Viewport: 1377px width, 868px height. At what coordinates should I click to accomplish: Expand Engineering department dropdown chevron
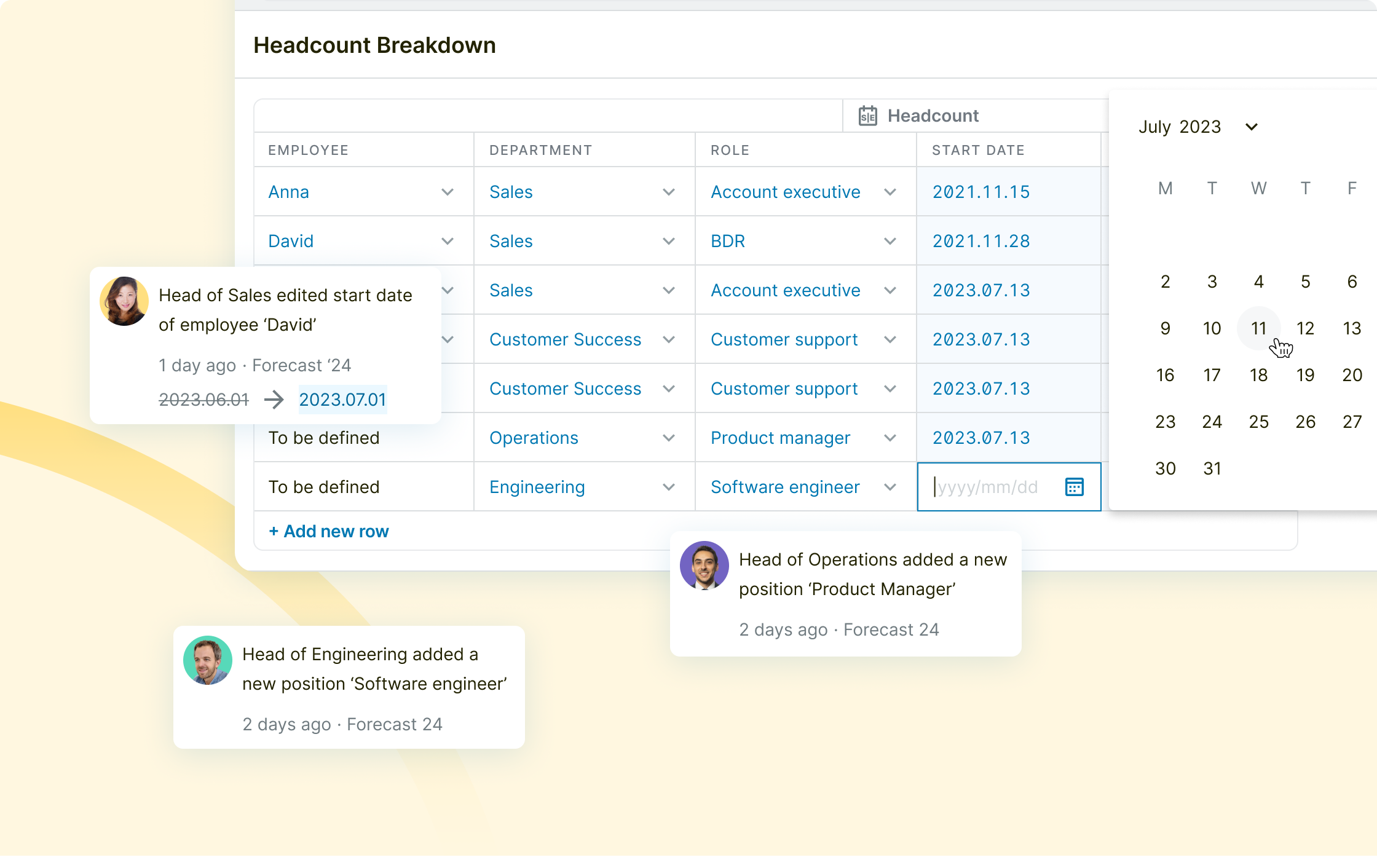click(669, 487)
